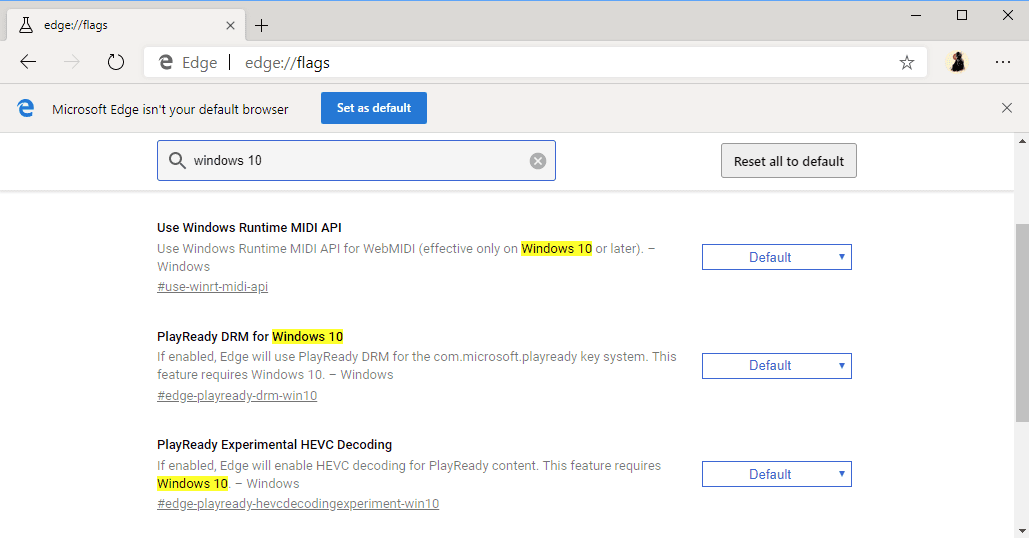Screen dimensions: 1029x538
Task: Close the edge://flags tab
Action: 230,26
